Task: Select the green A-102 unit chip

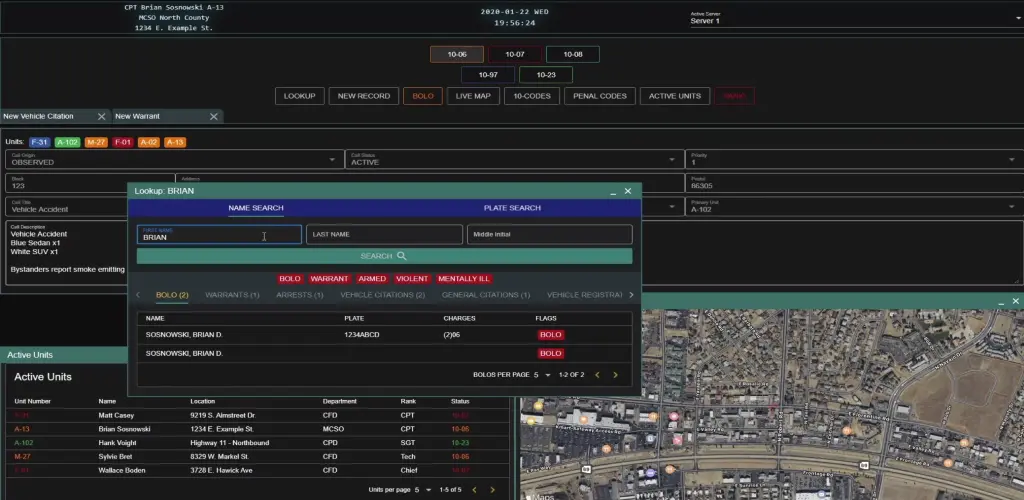Action: [67, 142]
